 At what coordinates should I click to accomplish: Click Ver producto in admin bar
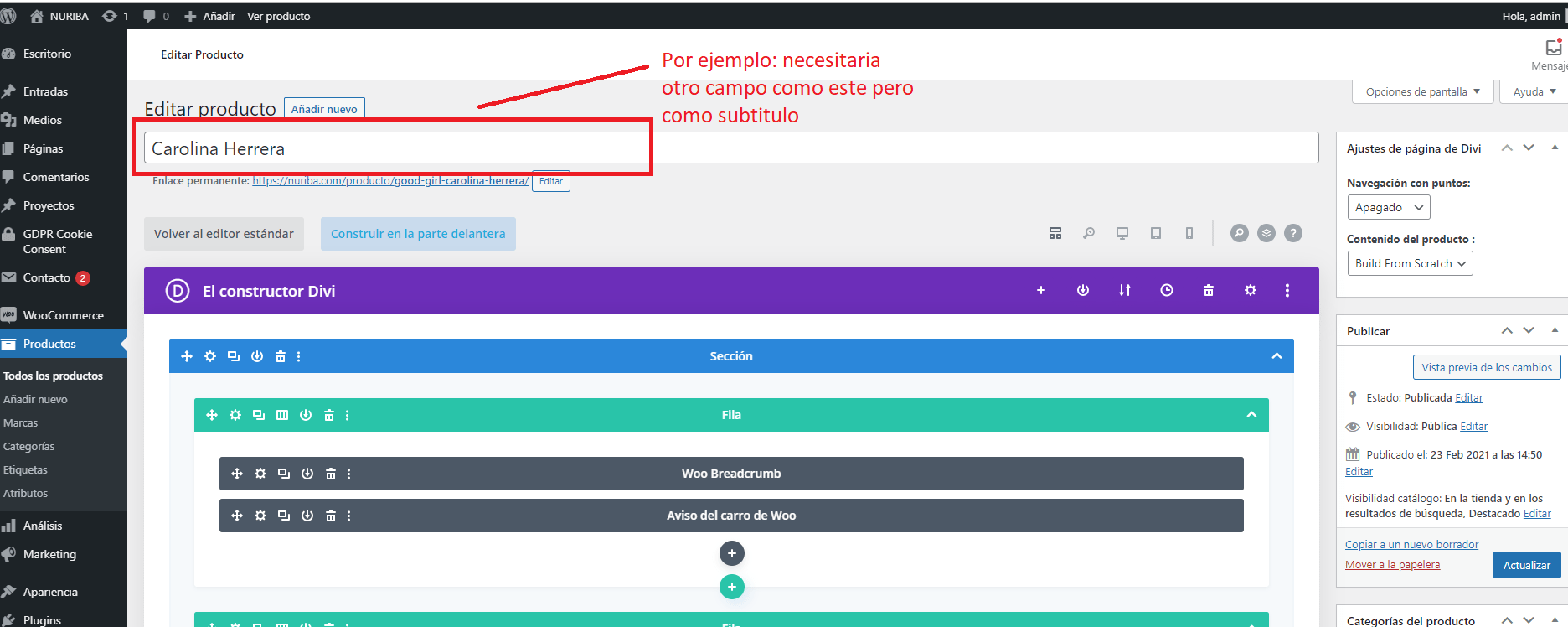(278, 16)
